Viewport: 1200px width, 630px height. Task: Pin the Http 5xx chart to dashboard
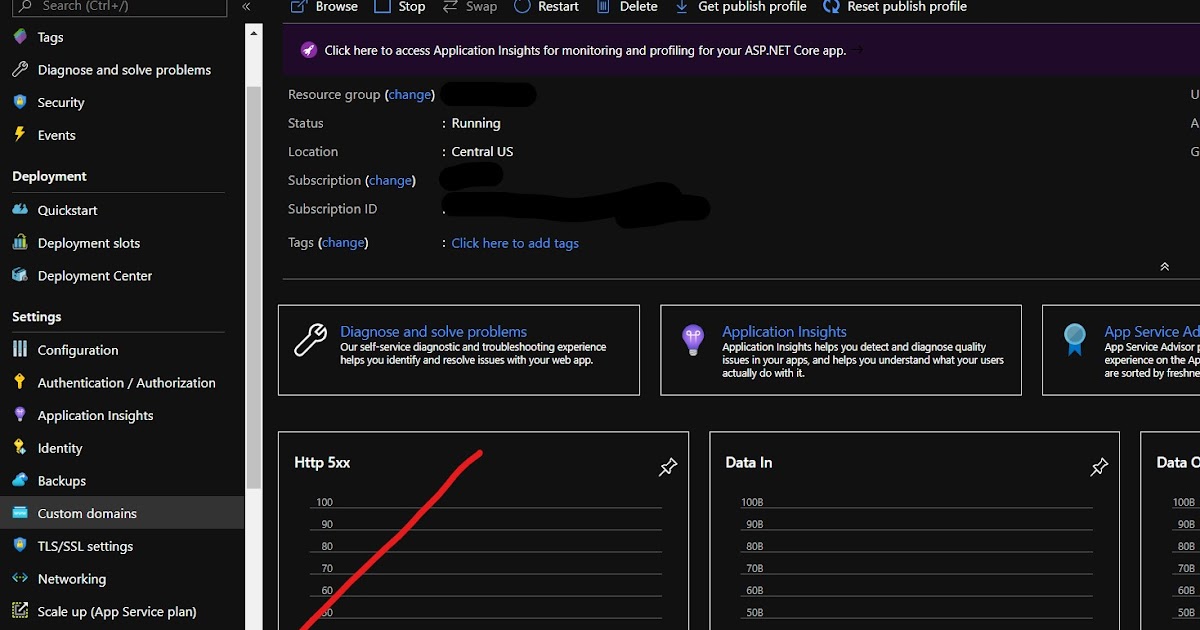pyautogui.click(x=667, y=466)
